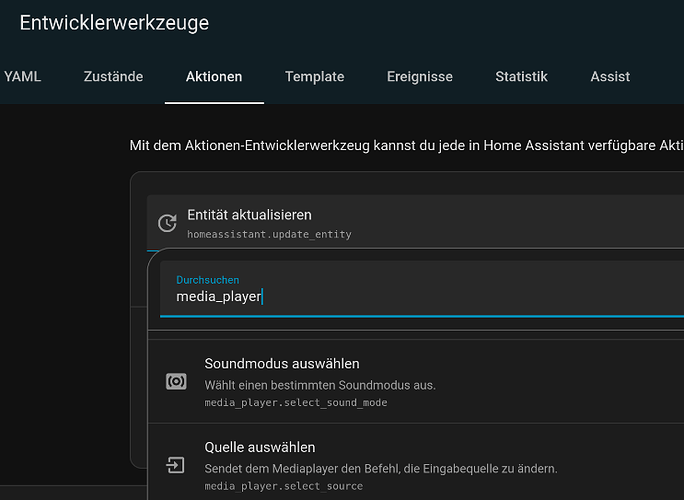Click the Durchsuchen search field
684x500 pixels.
pyautogui.click(x=422, y=289)
